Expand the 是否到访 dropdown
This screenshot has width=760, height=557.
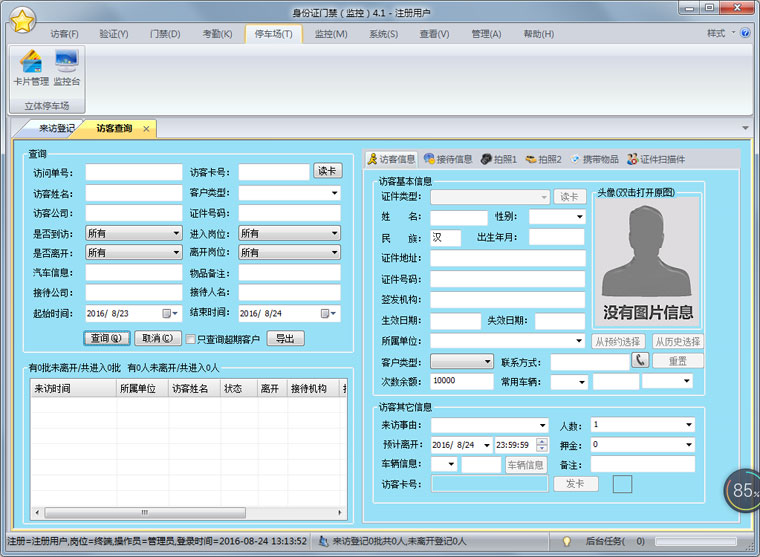click(x=176, y=233)
